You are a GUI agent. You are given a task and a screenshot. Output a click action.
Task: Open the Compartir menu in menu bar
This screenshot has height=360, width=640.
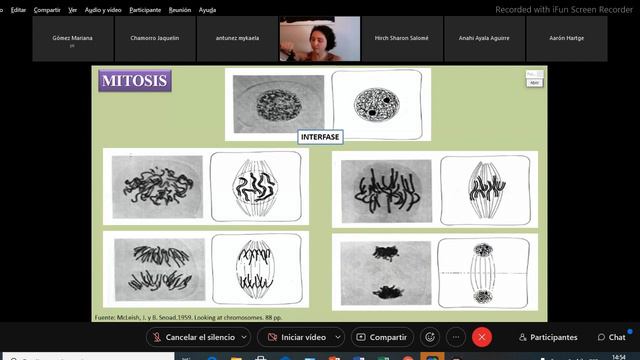click(x=47, y=10)
